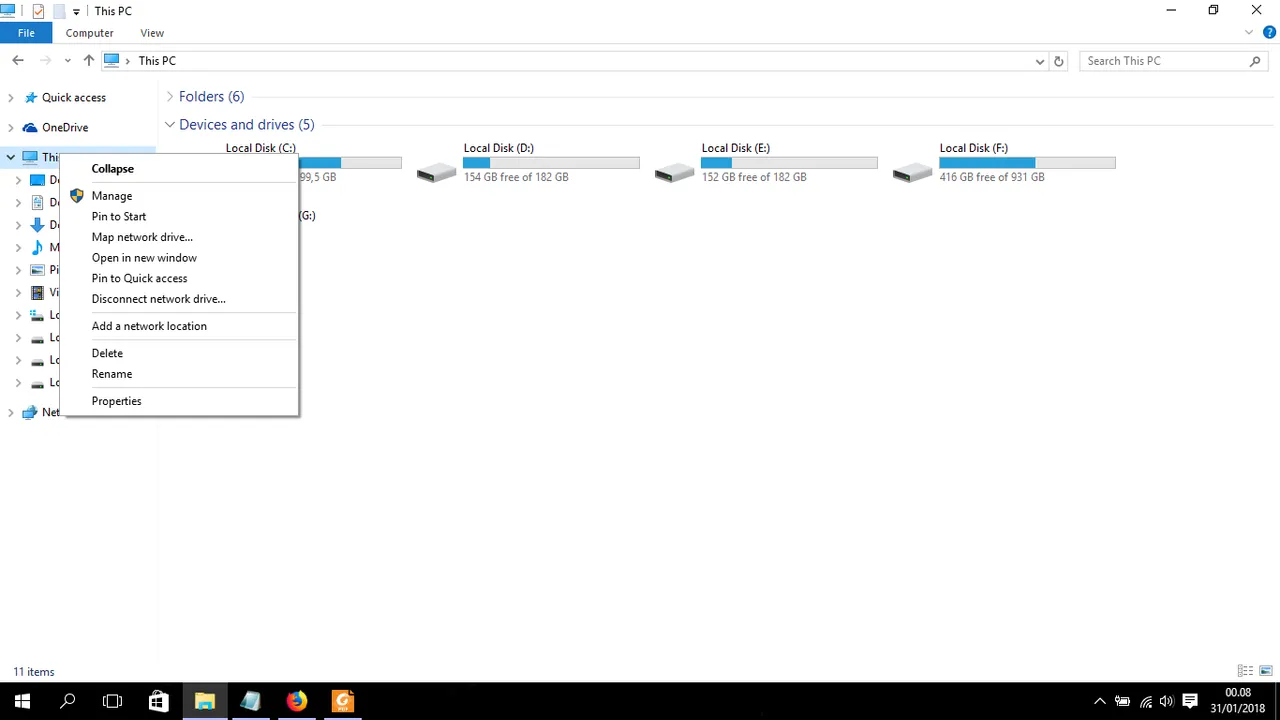Open the Action Center notifications icon
The width and height of the screenshot is (1280, 720).
click(x=1190, y=702)
